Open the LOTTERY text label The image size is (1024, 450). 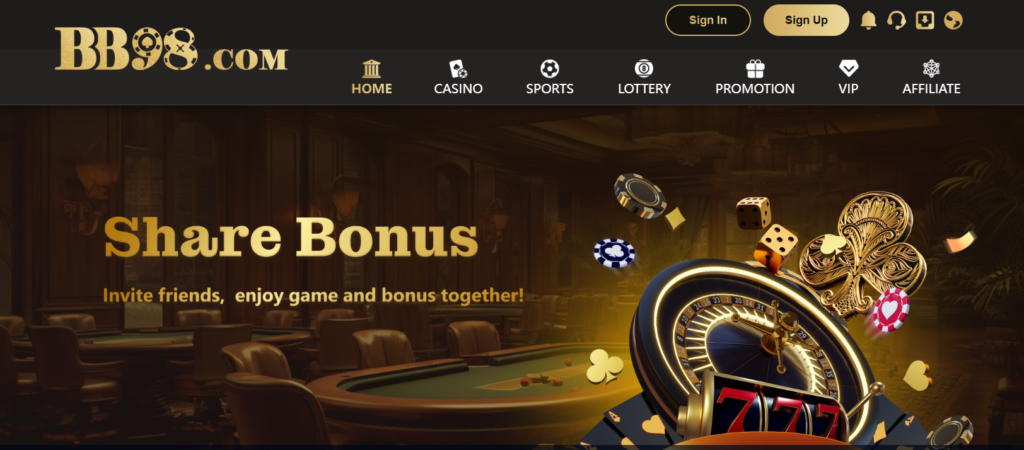[x=644, y=89]
